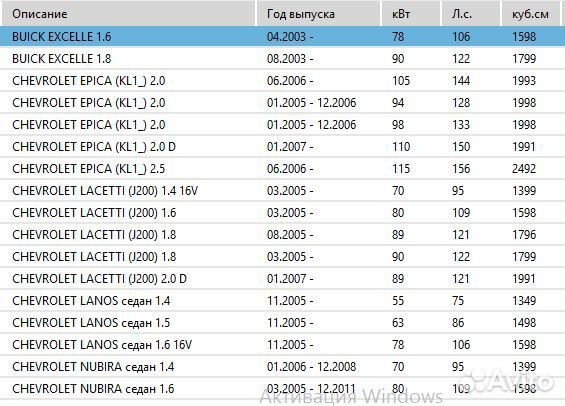Sort by the Описание column header
The height and width of the screenshot is (406, 565).
pyautogui.click(x=128, y=14)
